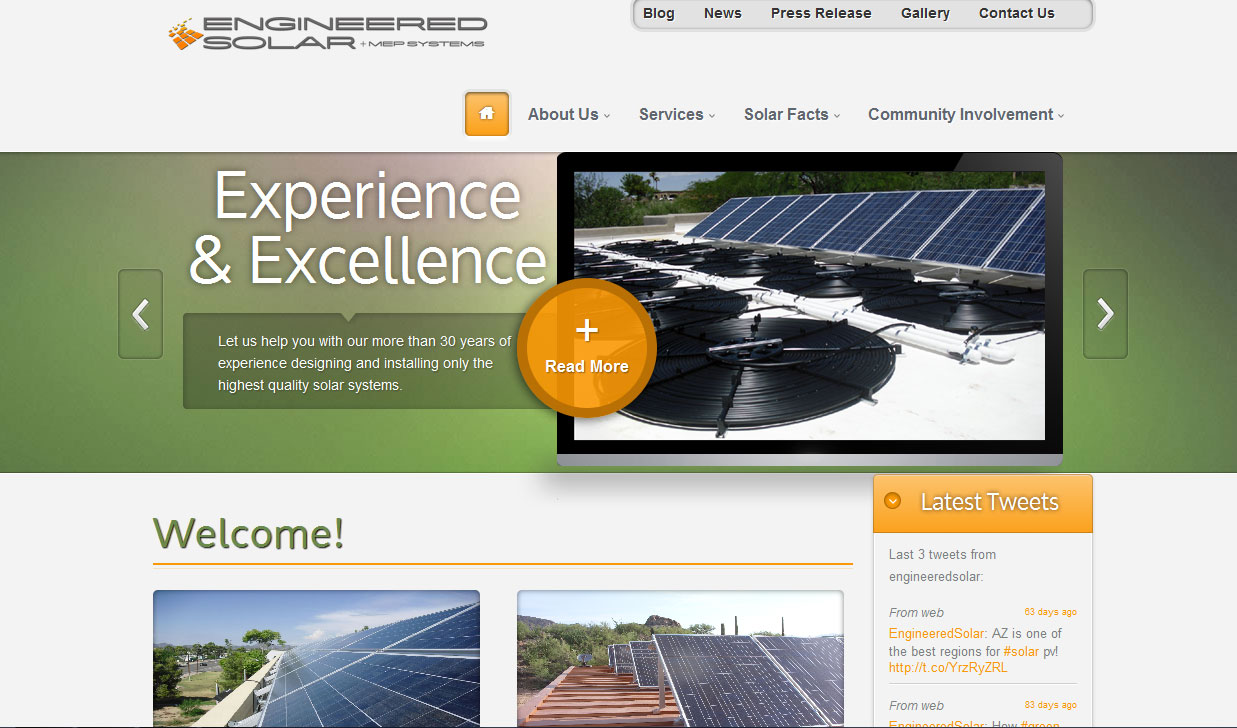Open the blue solar array thumbnail under Welcome
The width and height of the screenshot is (1237, 728).
(x=316, y=659)
